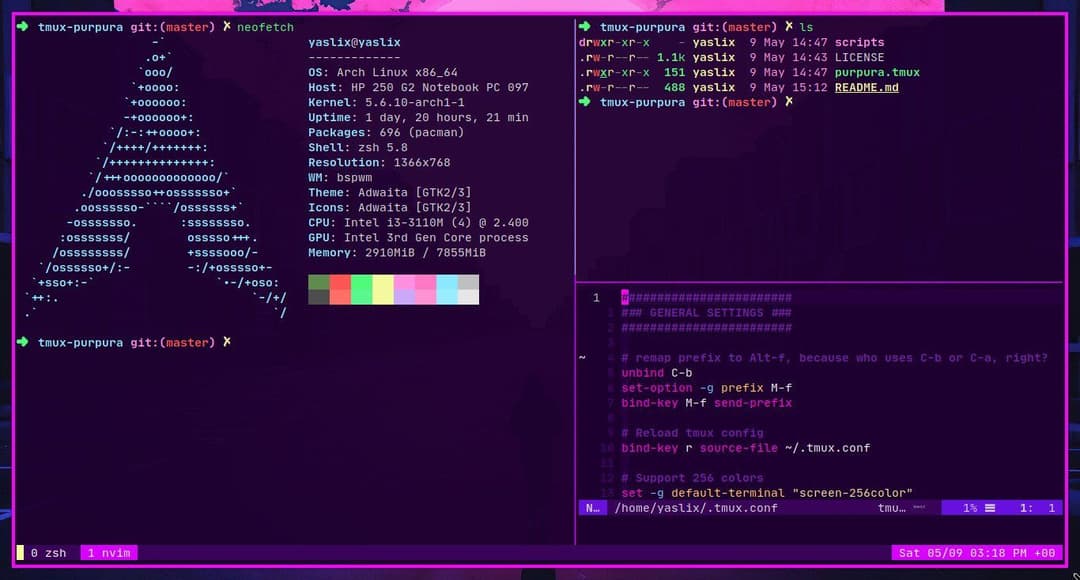Select the Icons: Adwaita line
The height and width of the screenshot is (580, 1080).
pyautogui.click(x=390, y=207)
